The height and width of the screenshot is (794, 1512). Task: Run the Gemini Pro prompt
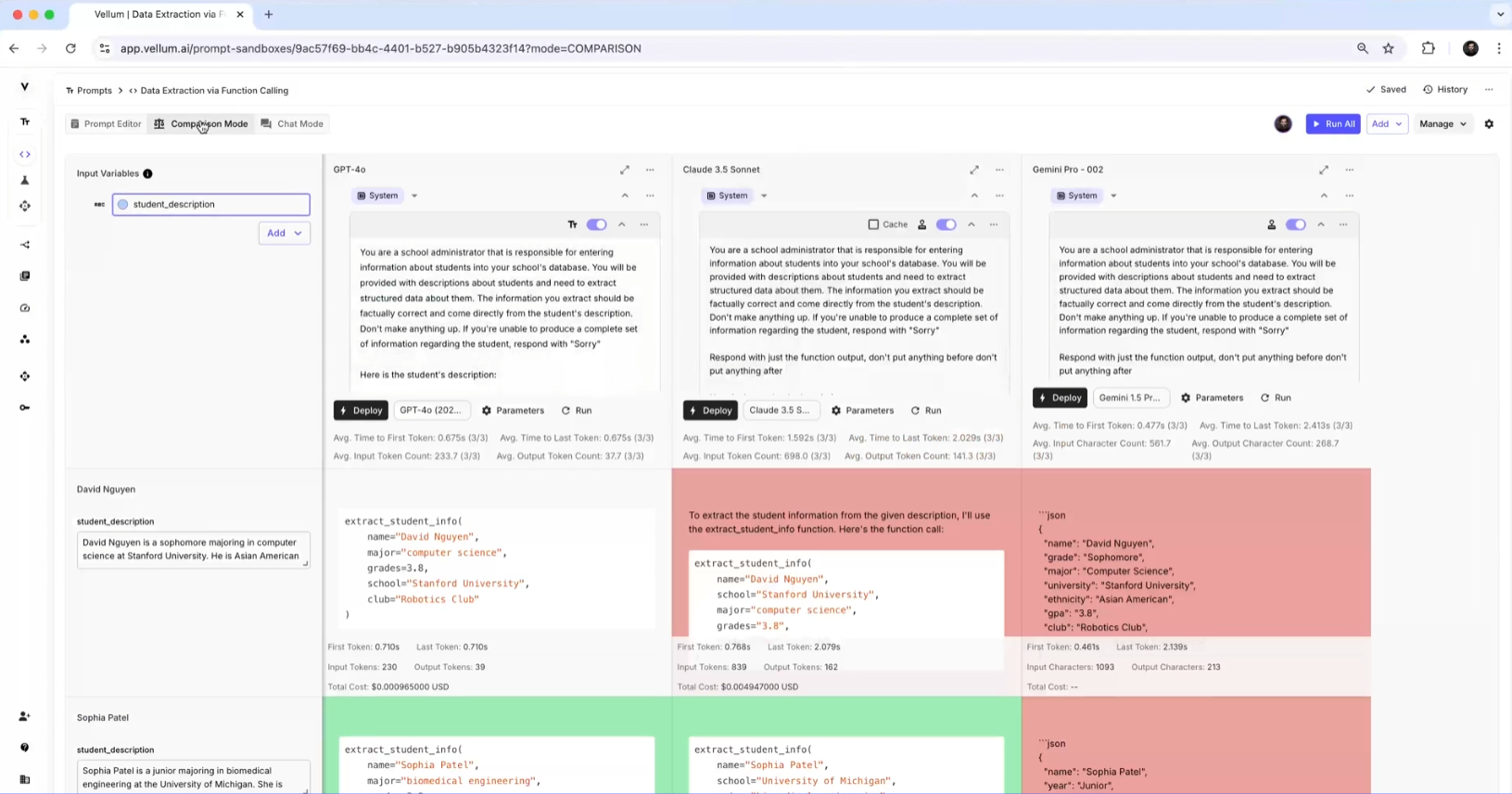tap(1275, 397)
